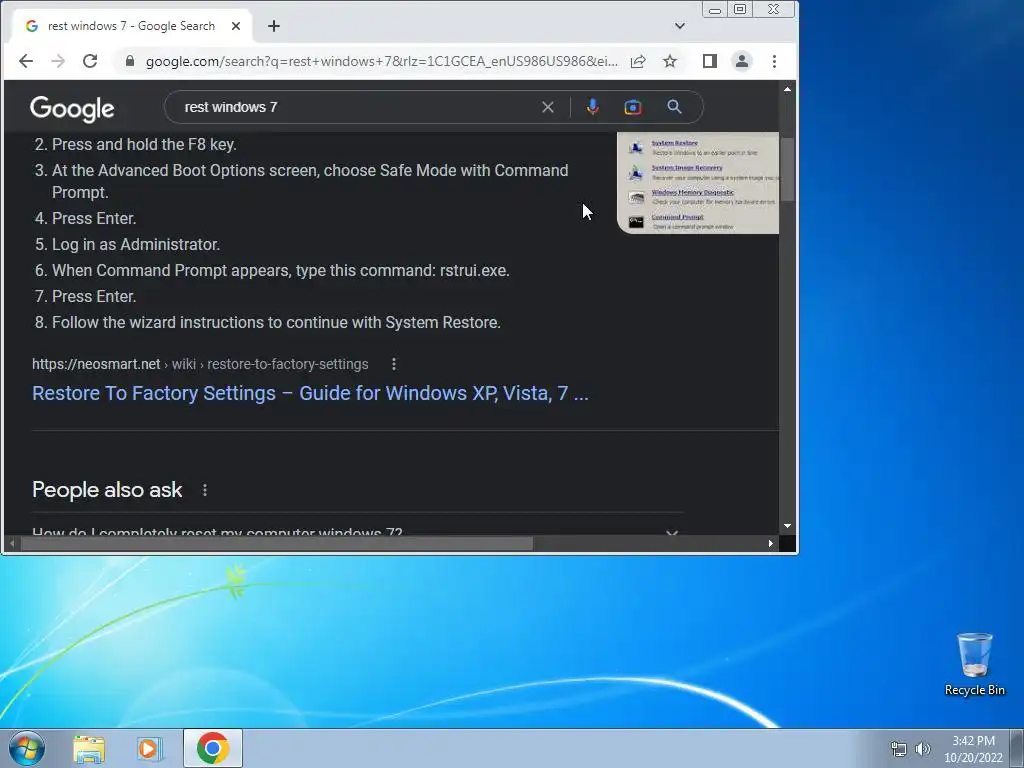Click the horizontal scrollbar left arrow

[x=12, y=543]
